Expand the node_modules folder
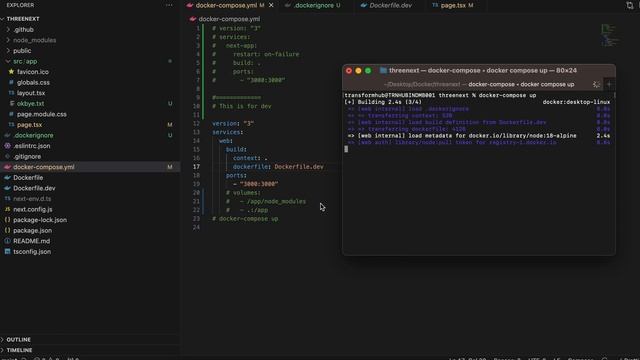Screen dimensions: 640x360 34,40
